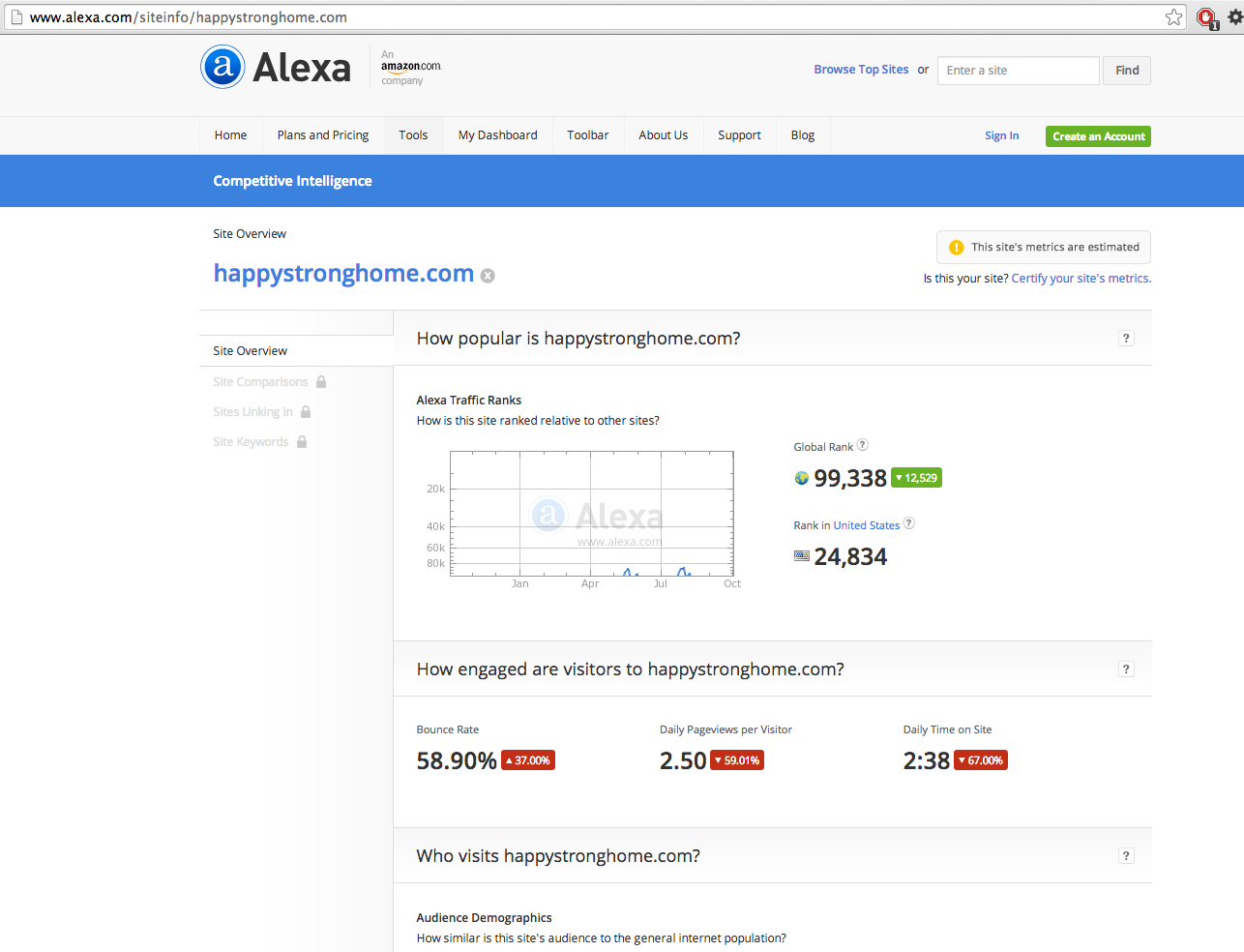
Task: Open the Support menu item
Action: (x=739, y=135)
